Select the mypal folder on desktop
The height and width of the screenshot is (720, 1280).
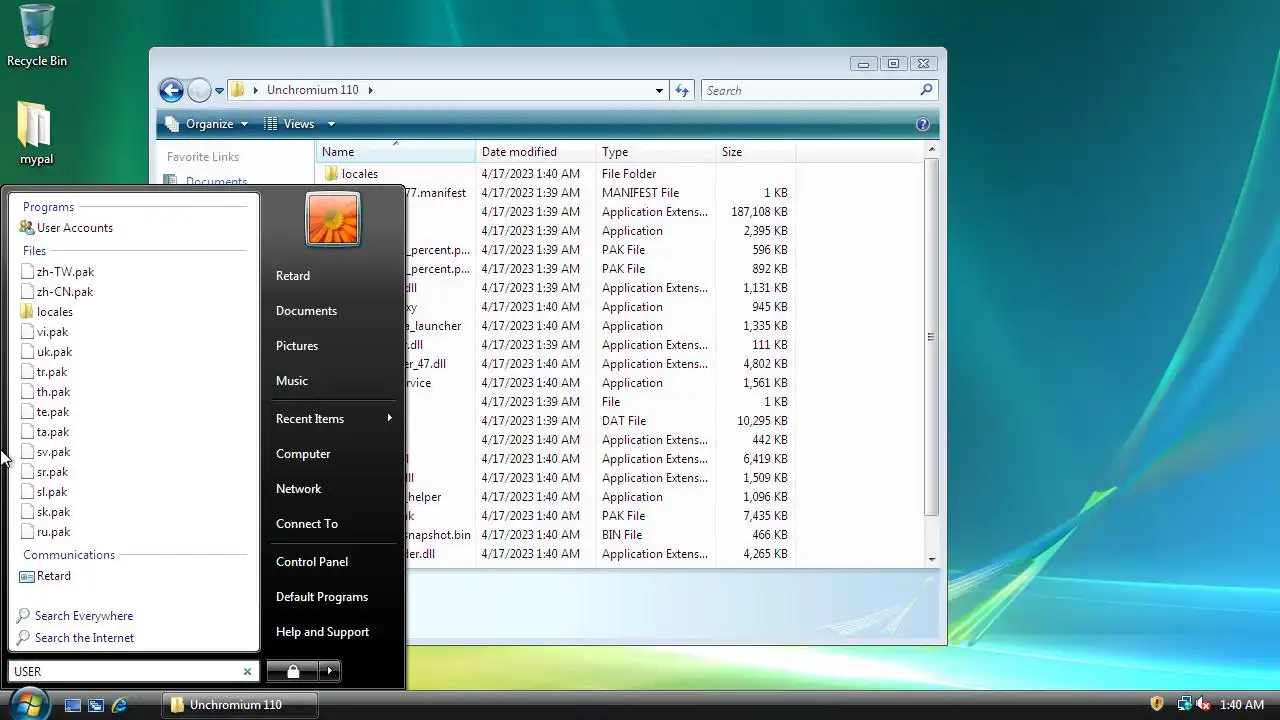[36, 134]
